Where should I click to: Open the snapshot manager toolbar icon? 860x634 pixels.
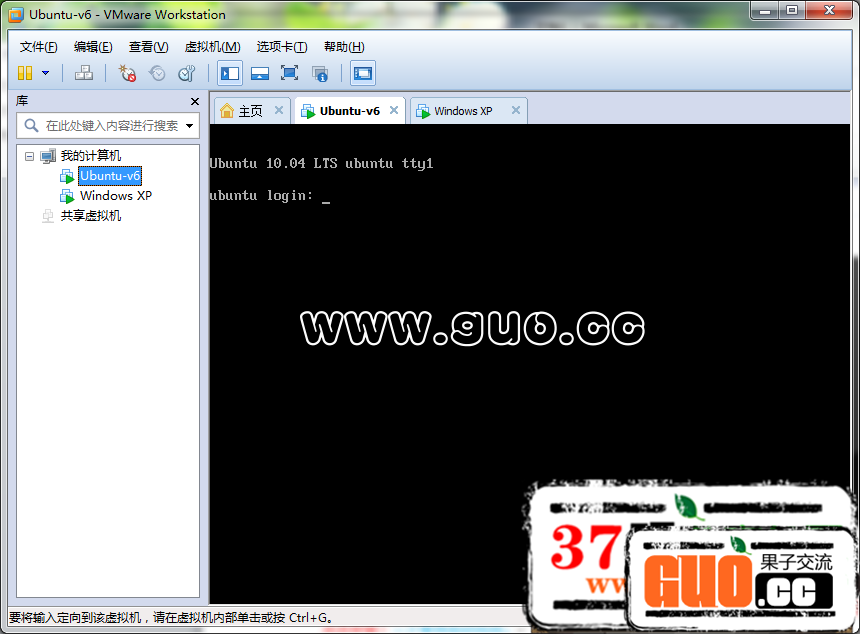(186, 73)
